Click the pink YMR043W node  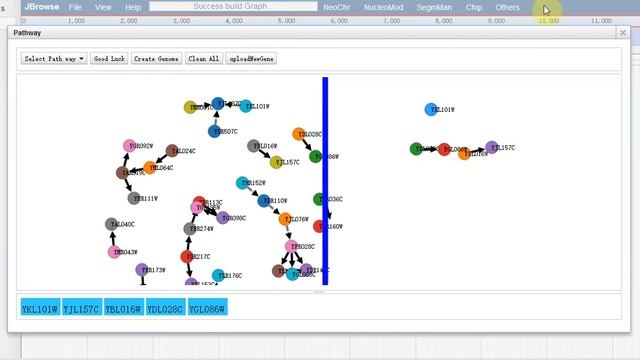[x=114, y=252]
